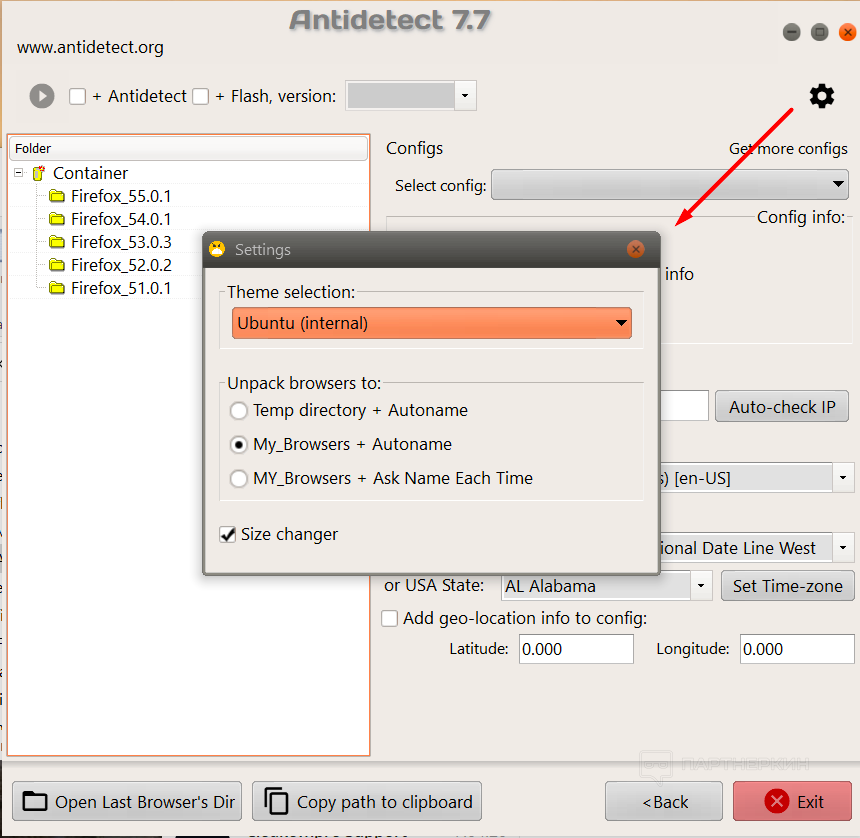
Task: Select MY_Browsers + Ask Name Each Time
Action: pyautogui.click(x=239, y=478)
